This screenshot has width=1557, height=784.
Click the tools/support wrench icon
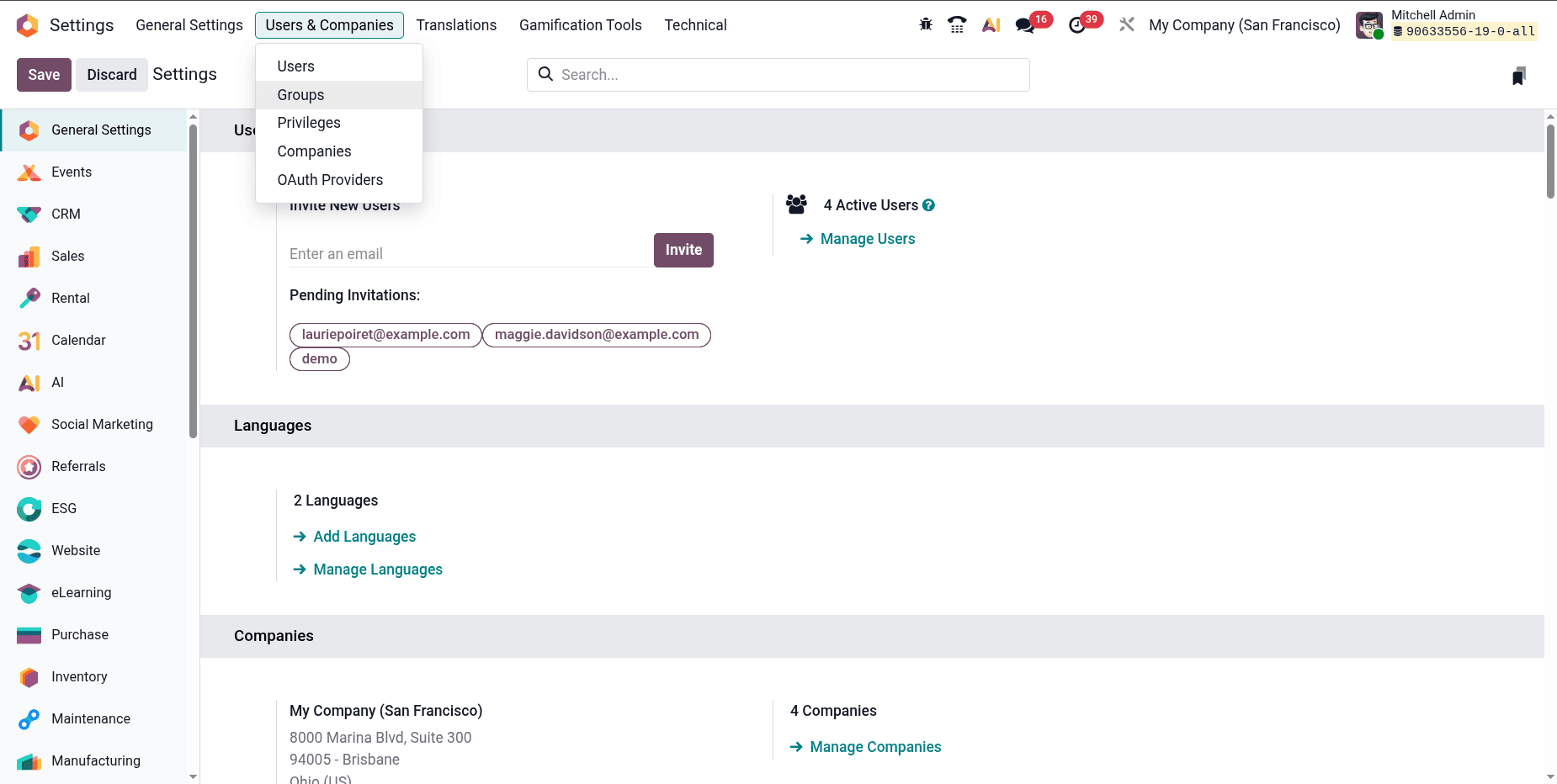(1126, 24)
